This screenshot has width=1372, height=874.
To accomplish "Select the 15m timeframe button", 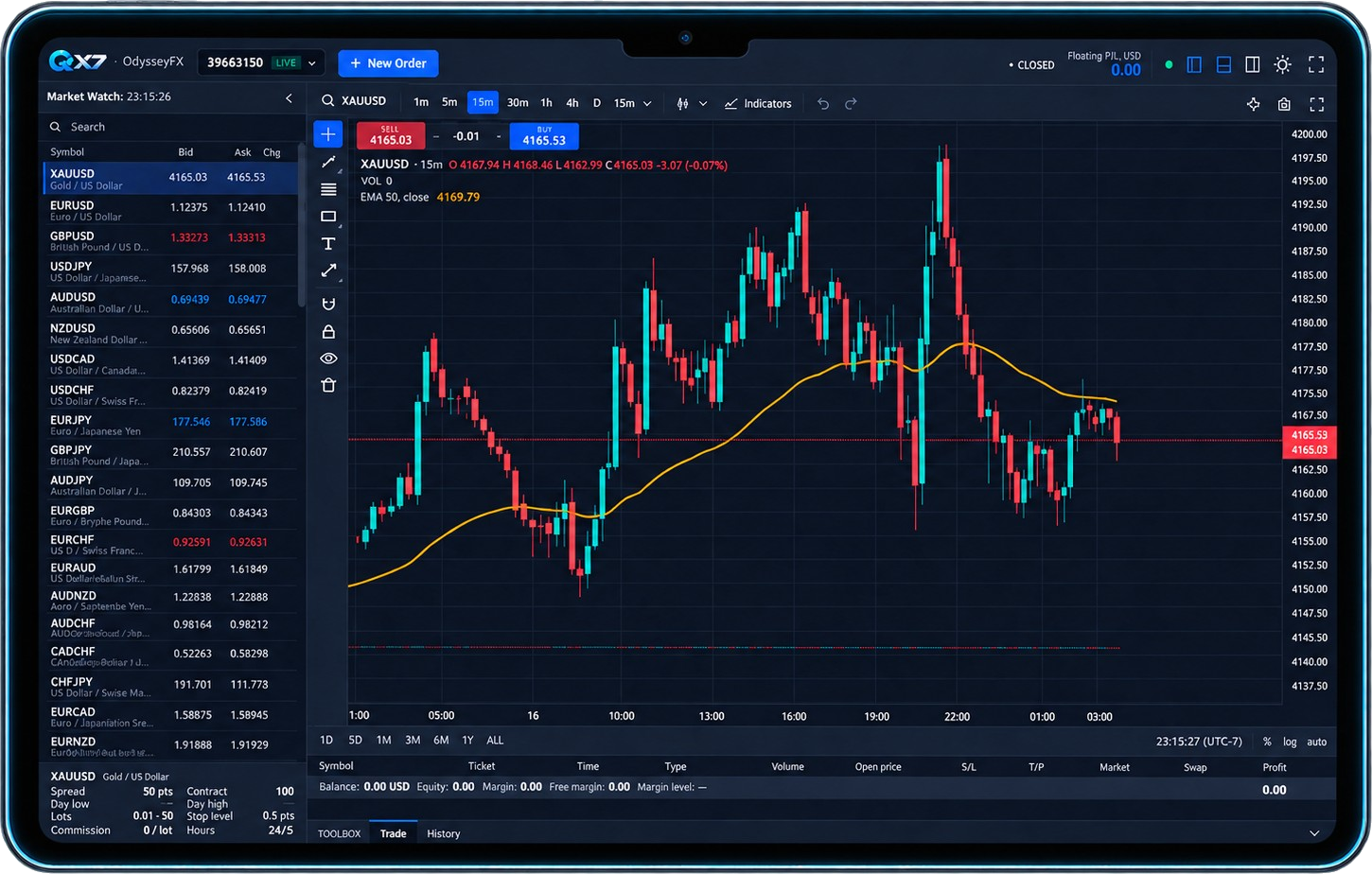I will pyautogui.click(x=483, y=102).
